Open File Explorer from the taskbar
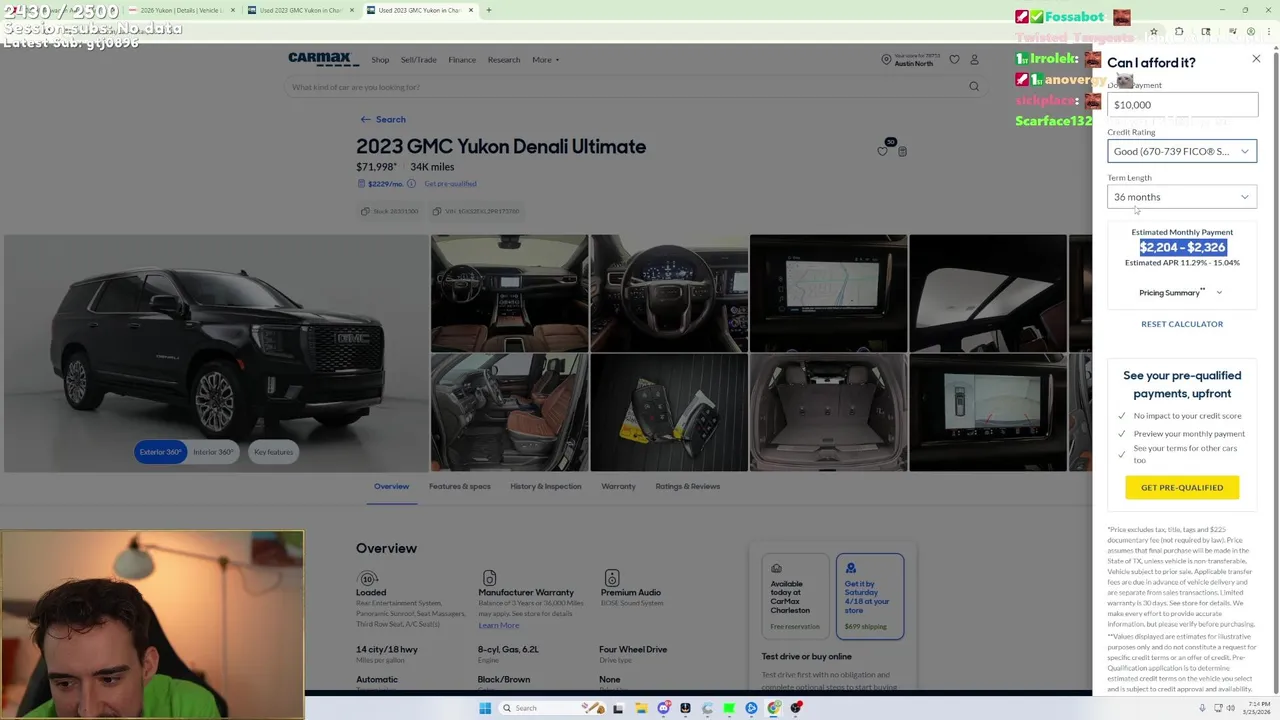The height and width of the screenshot is (720, 1280). [x=640, y=708]
